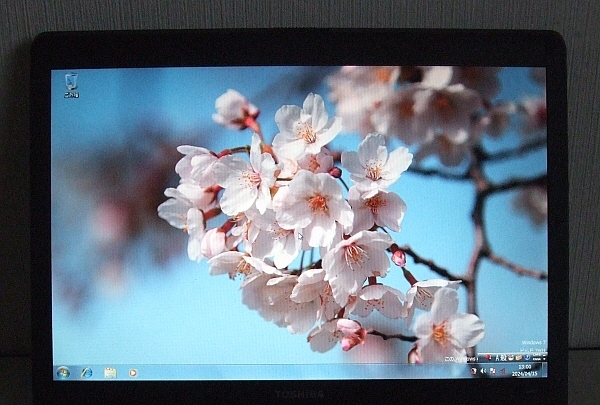600x405 pixels.
Task: Click the Show desktop button
Action: (x=545, y=369)
